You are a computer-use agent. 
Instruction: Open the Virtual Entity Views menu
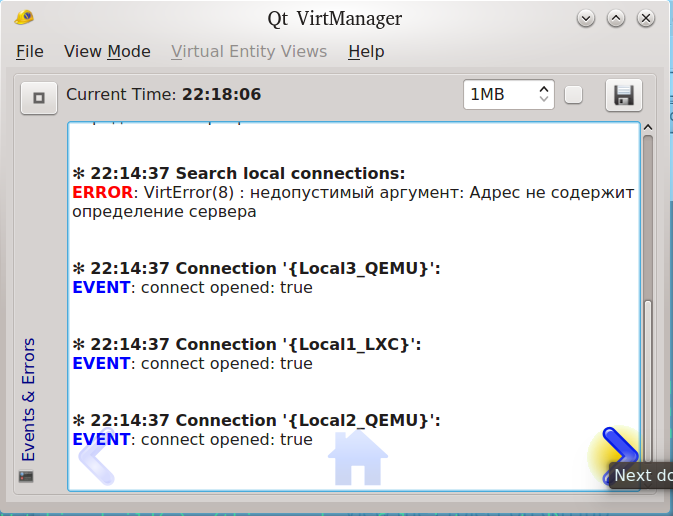tap(249, 52)
